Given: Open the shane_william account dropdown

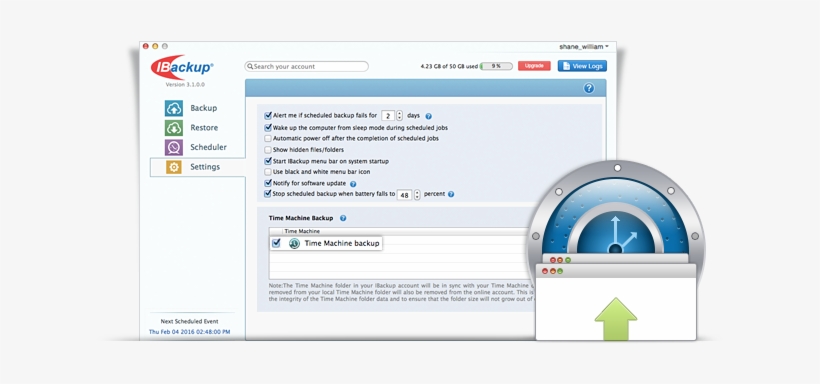Looking at the screenshot, I should point(584,47).
